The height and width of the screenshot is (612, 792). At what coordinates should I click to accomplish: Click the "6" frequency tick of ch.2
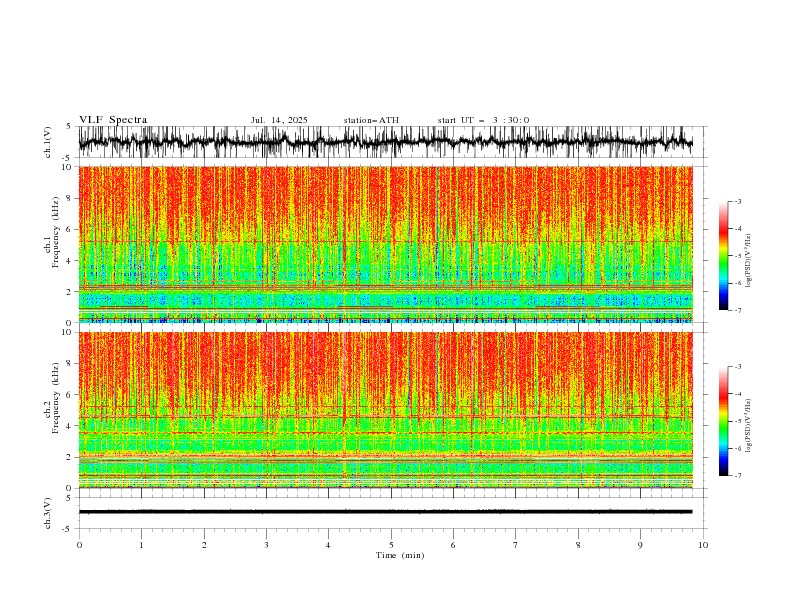[x=70, y=395]
